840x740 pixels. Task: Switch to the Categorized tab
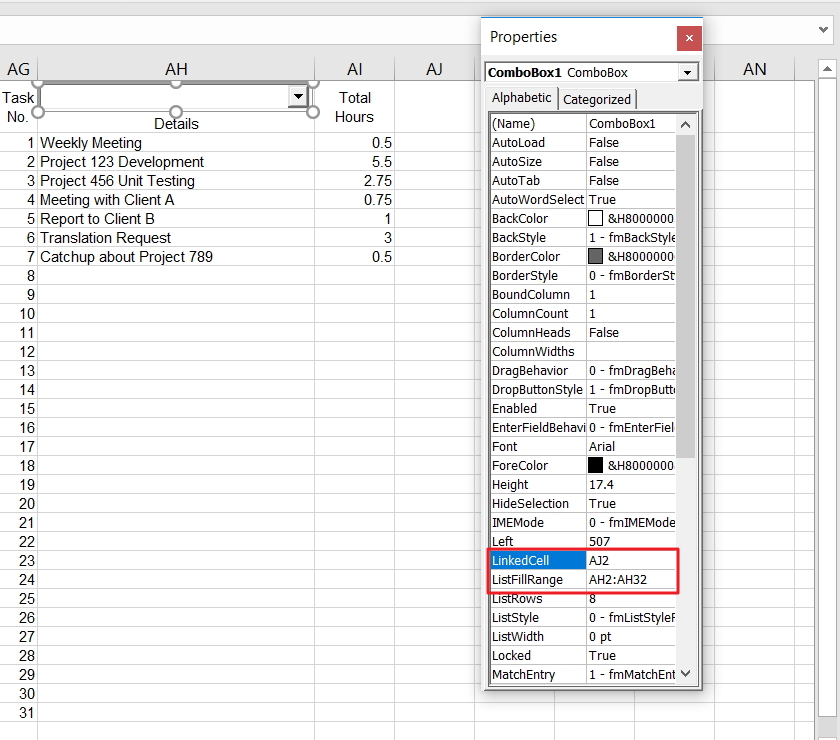point(597,100)
